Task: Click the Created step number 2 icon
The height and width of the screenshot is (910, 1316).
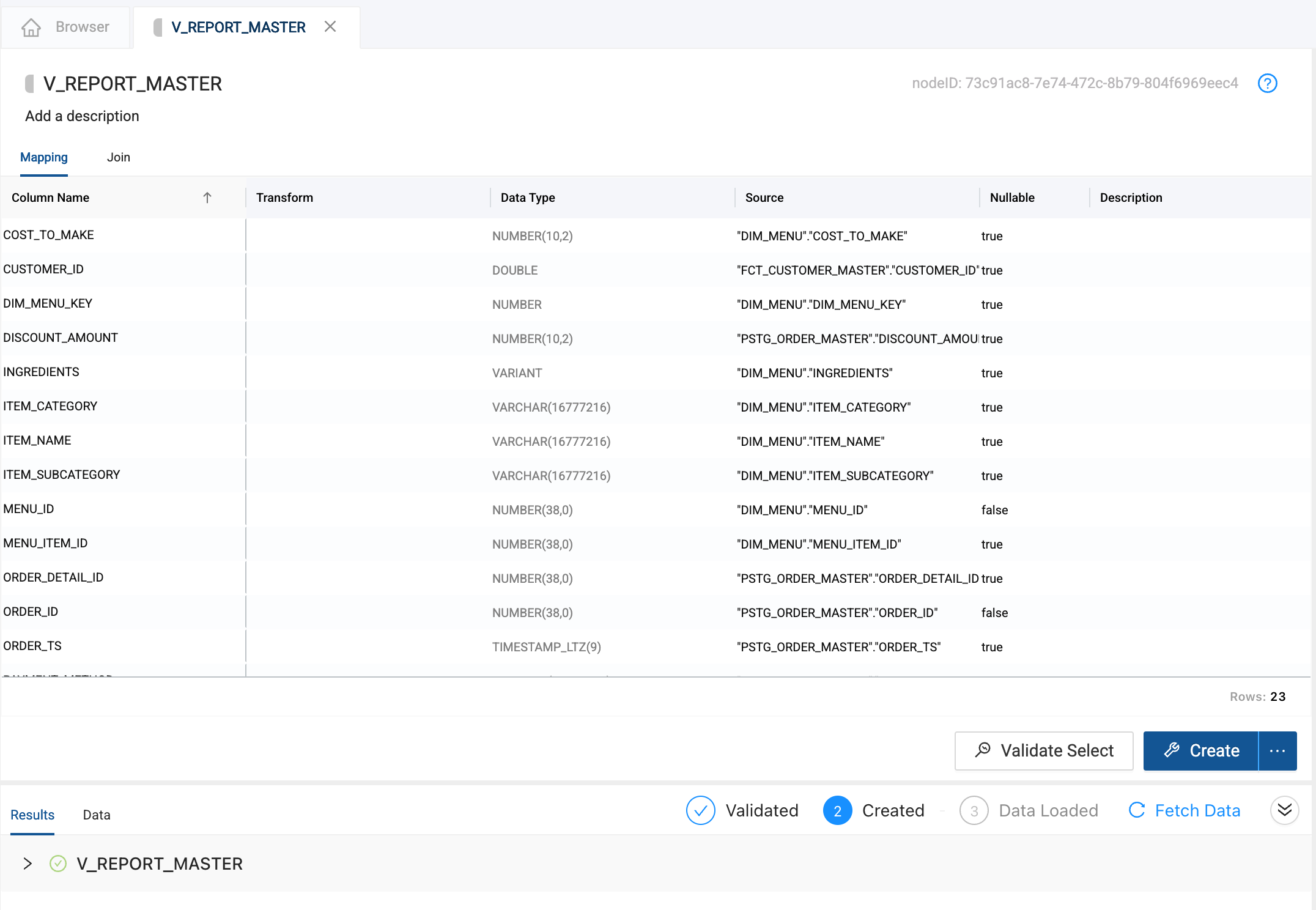Action: 837,810
